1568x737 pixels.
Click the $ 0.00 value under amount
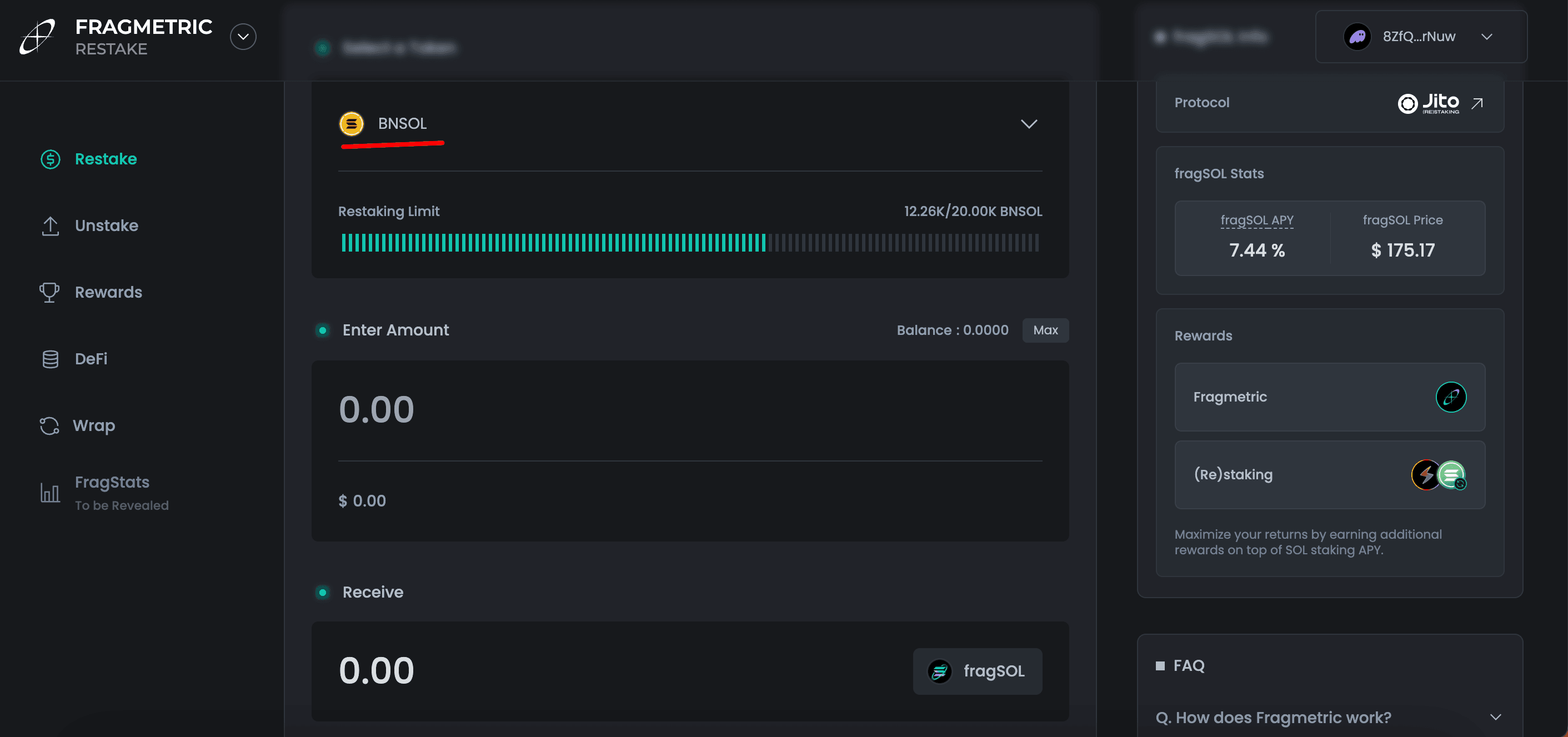point(362,501)
